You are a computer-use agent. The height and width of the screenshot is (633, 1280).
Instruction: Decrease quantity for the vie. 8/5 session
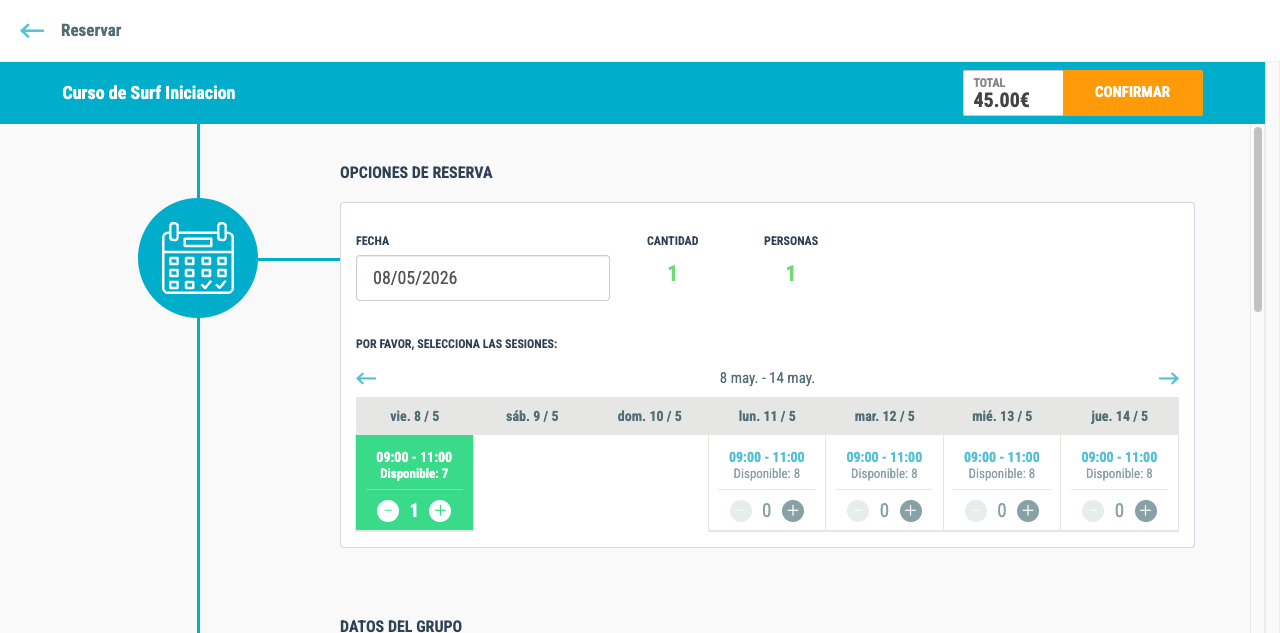tap(388, 511)
